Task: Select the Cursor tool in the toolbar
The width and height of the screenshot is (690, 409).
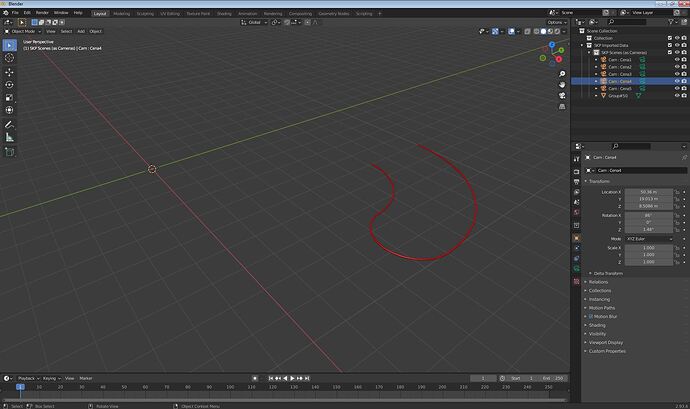Action: [9, 58]
